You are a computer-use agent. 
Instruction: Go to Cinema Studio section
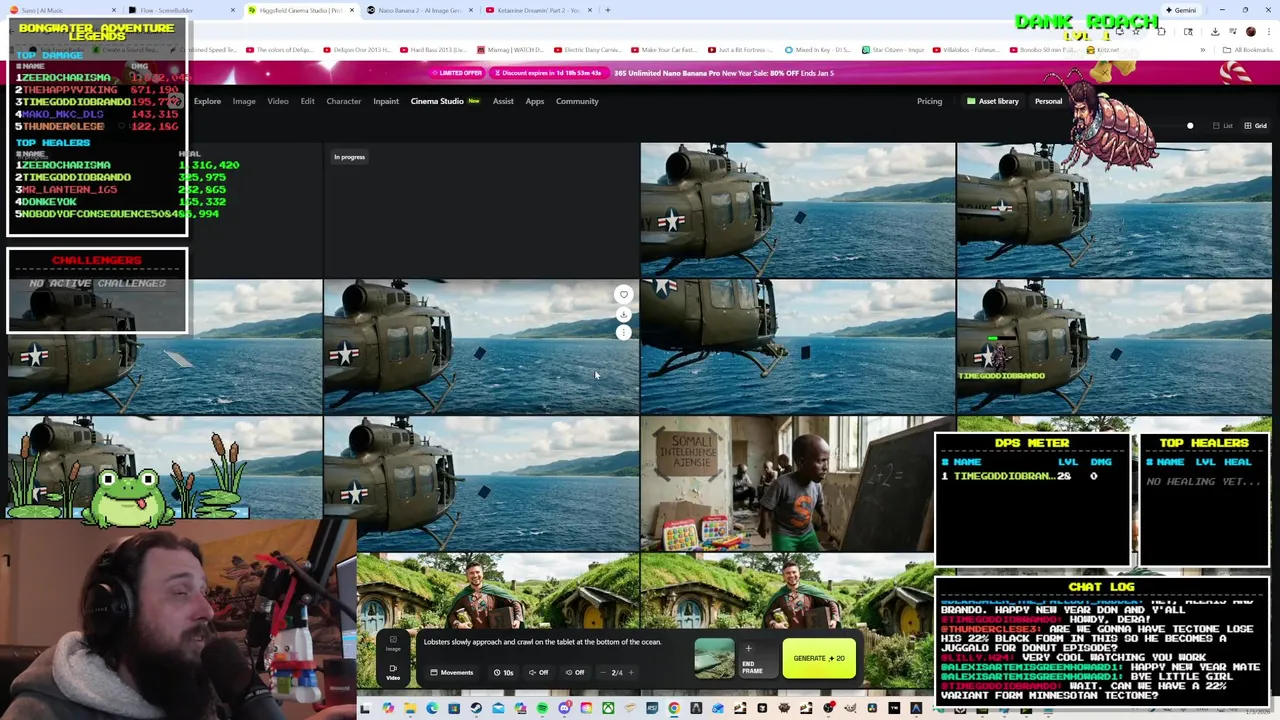click(437, 101)
